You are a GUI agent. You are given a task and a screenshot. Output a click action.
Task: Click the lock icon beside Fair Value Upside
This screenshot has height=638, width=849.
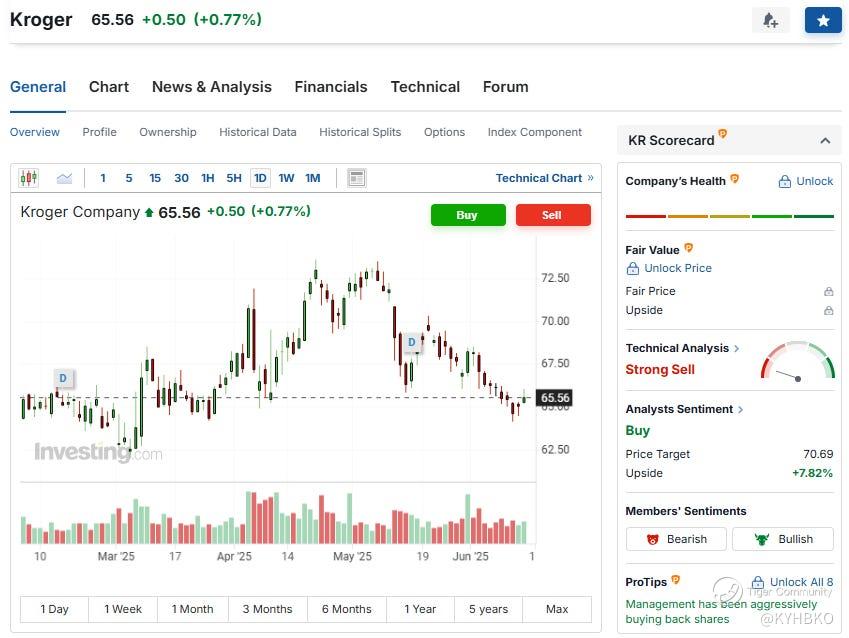coord(828,310)
